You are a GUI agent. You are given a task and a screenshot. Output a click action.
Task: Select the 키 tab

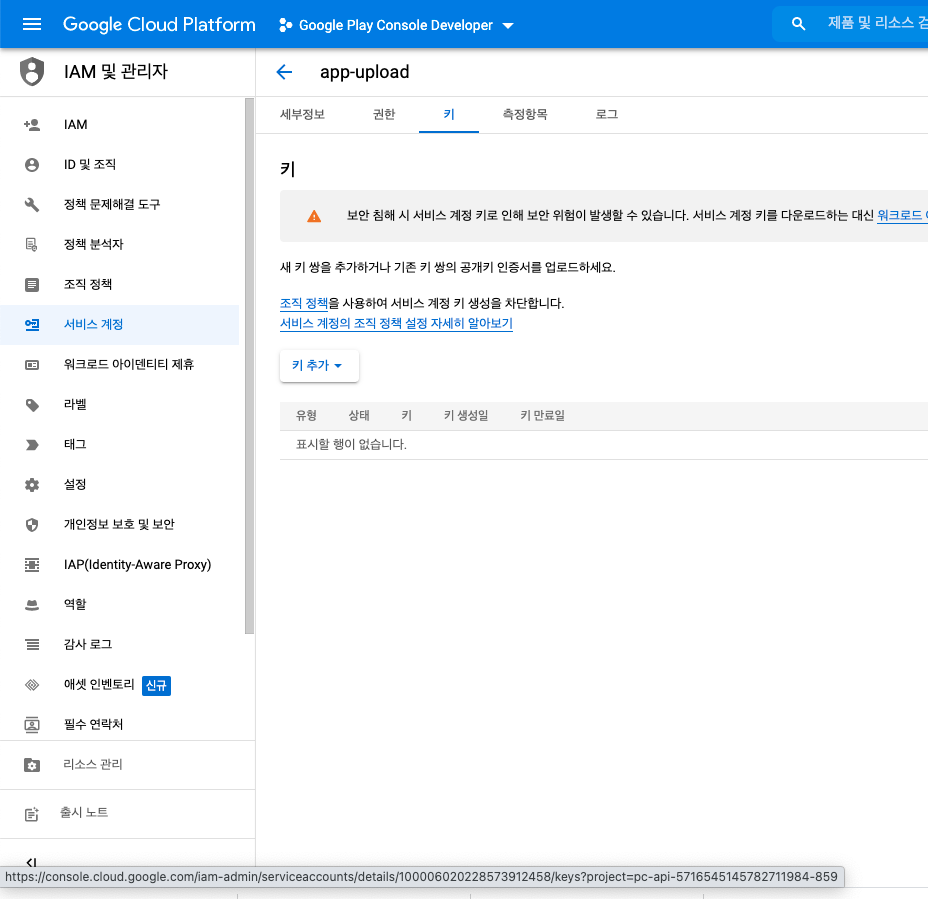pos(449,115)
